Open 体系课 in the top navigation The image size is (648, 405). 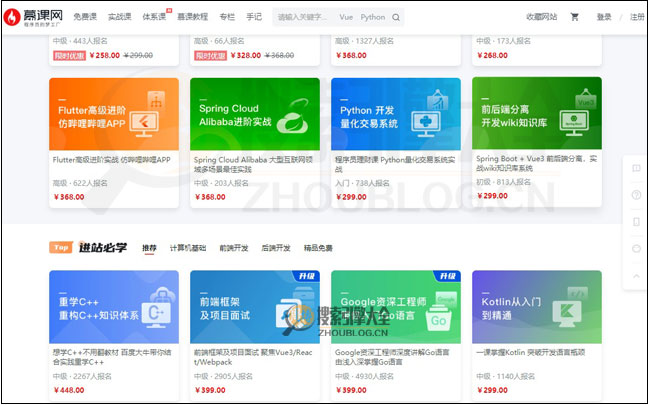[x=154, y=17]
